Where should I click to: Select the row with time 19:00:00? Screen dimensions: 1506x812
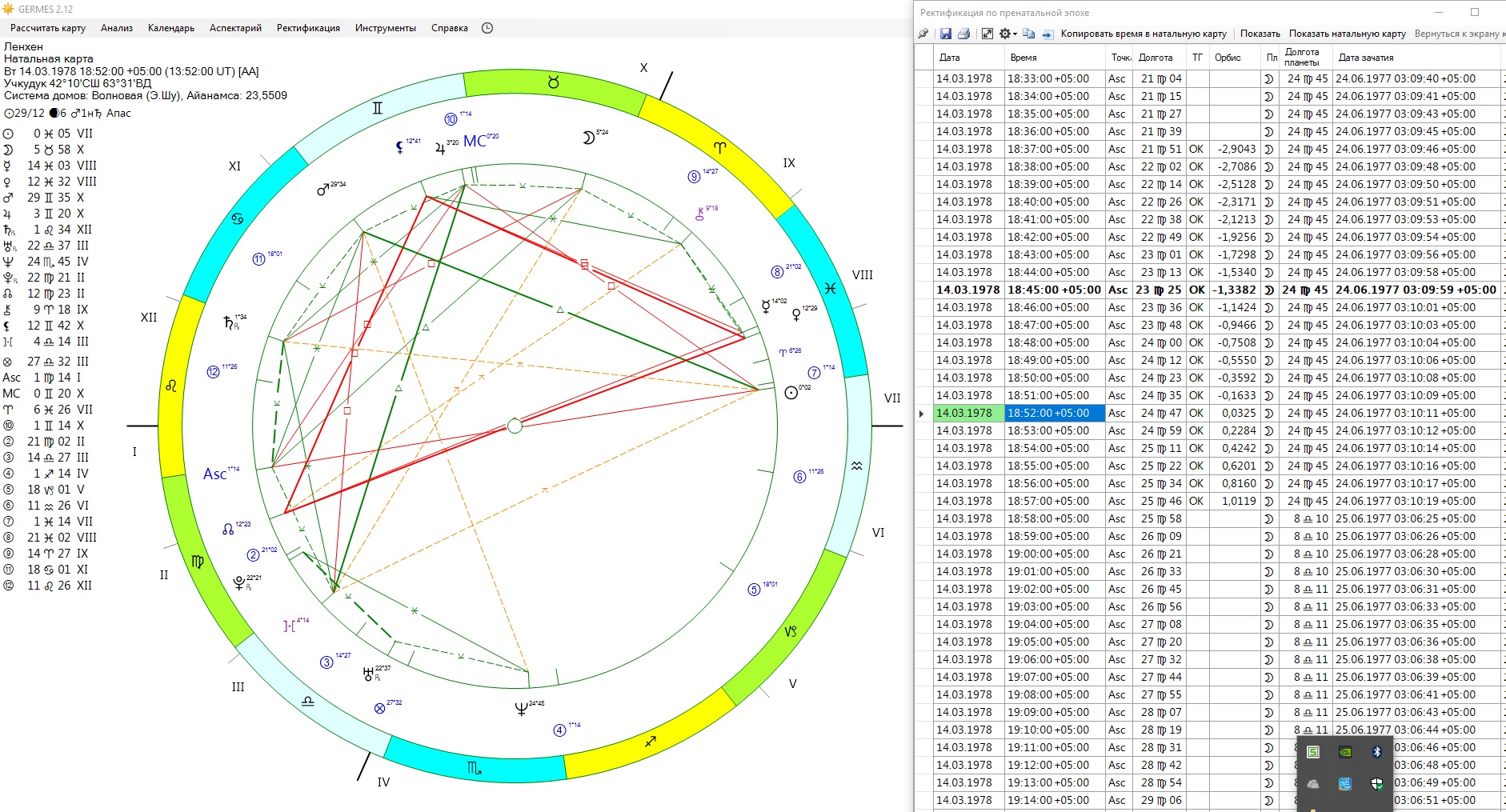tap(1048, 554)
